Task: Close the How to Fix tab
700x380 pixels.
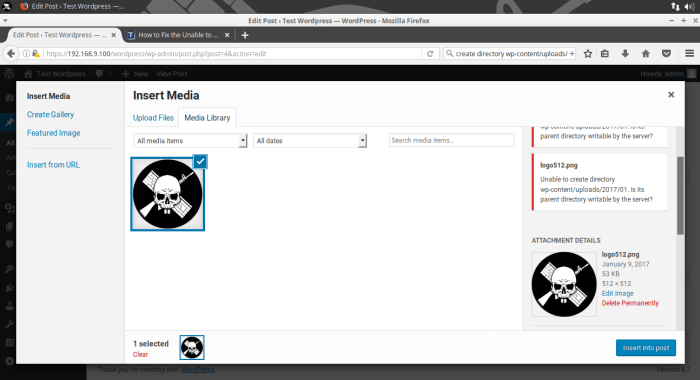Action: [x=227, y=35]
